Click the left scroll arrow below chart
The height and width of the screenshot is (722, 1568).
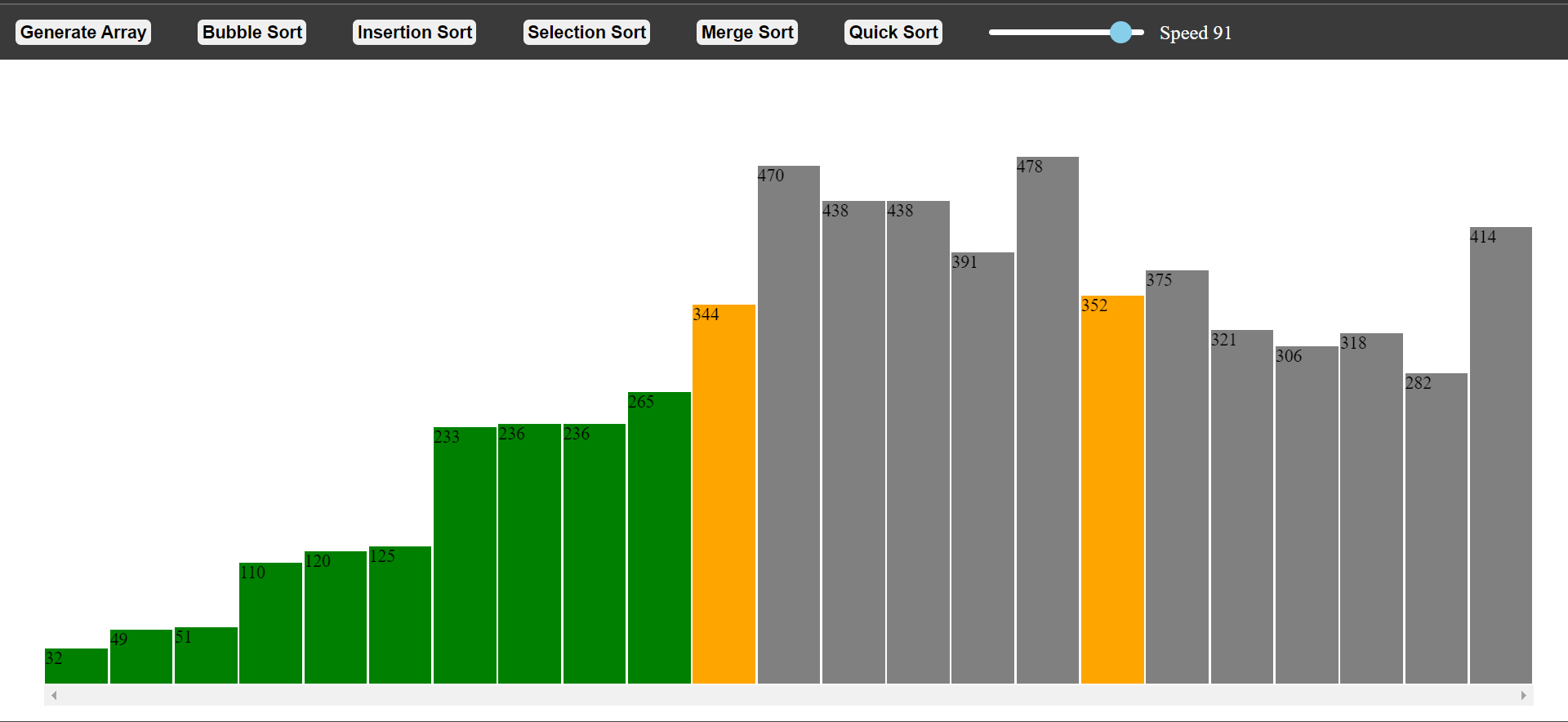pyautogui.click(x=54, y=695)
